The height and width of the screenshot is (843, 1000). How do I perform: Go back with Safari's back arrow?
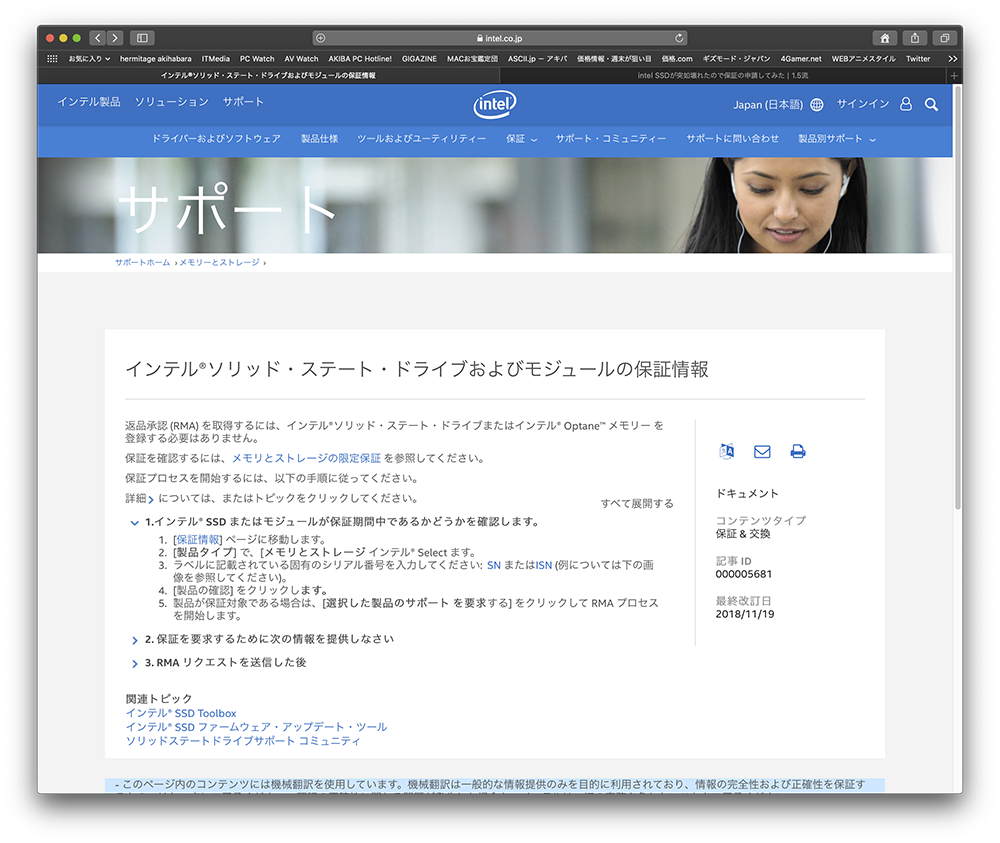[x=98, y=38]
